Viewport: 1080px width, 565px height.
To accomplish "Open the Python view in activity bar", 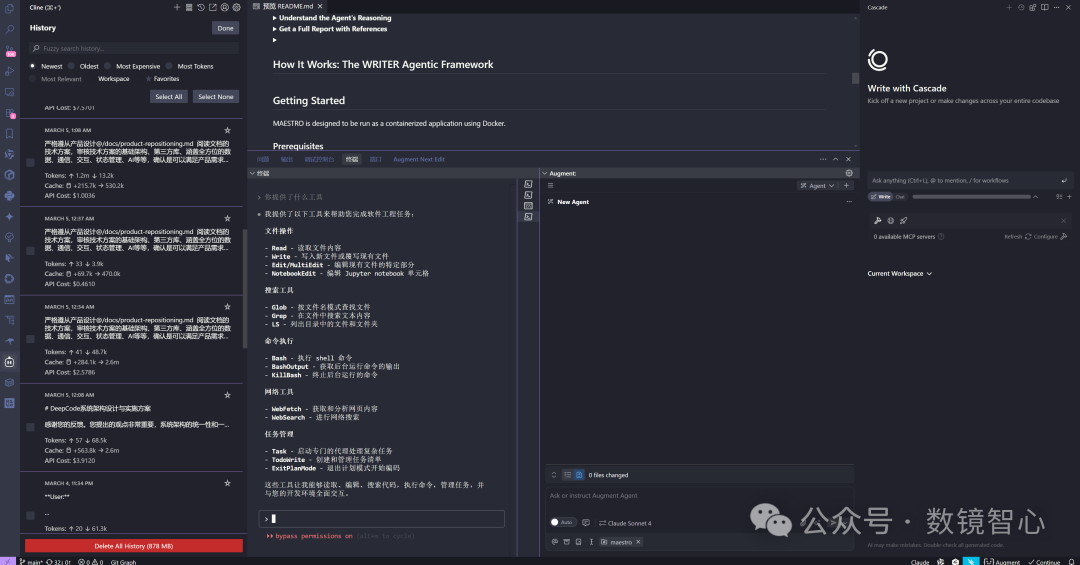I will coord(10,196).
